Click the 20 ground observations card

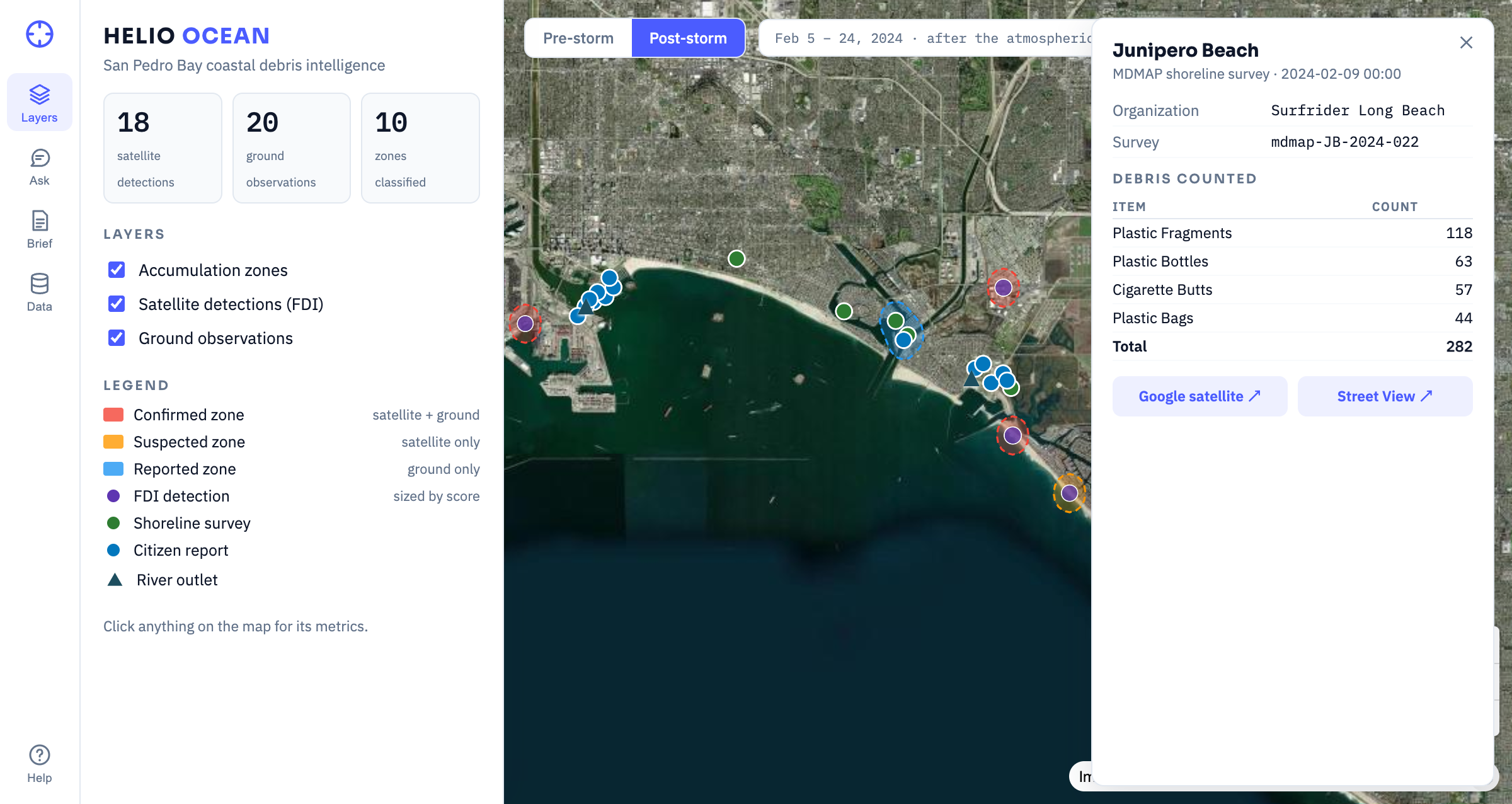point(292,148)
